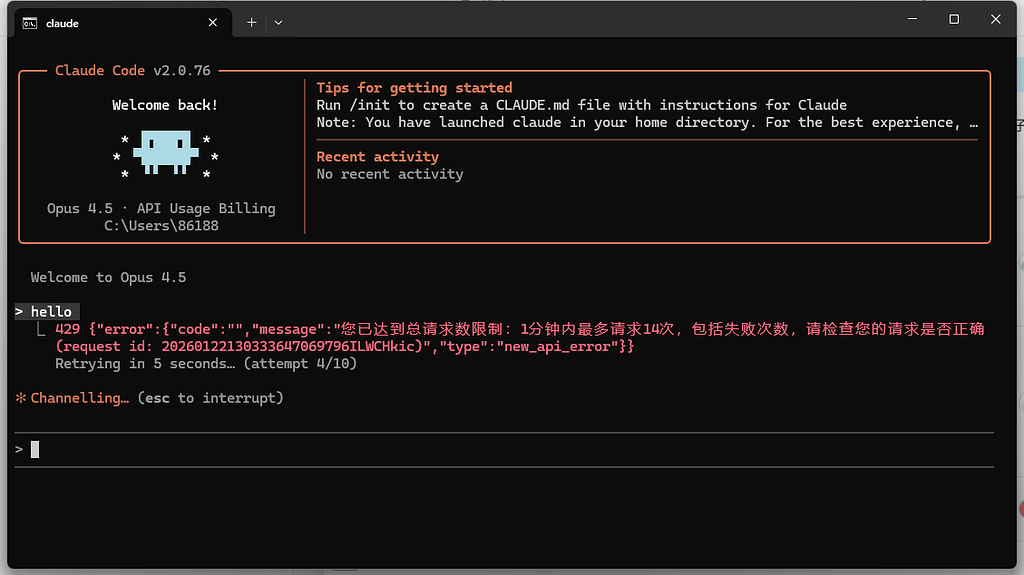The image size is (1024, 575).
Task: Click the 'hello' prompt entry
Action: [47, 312]
